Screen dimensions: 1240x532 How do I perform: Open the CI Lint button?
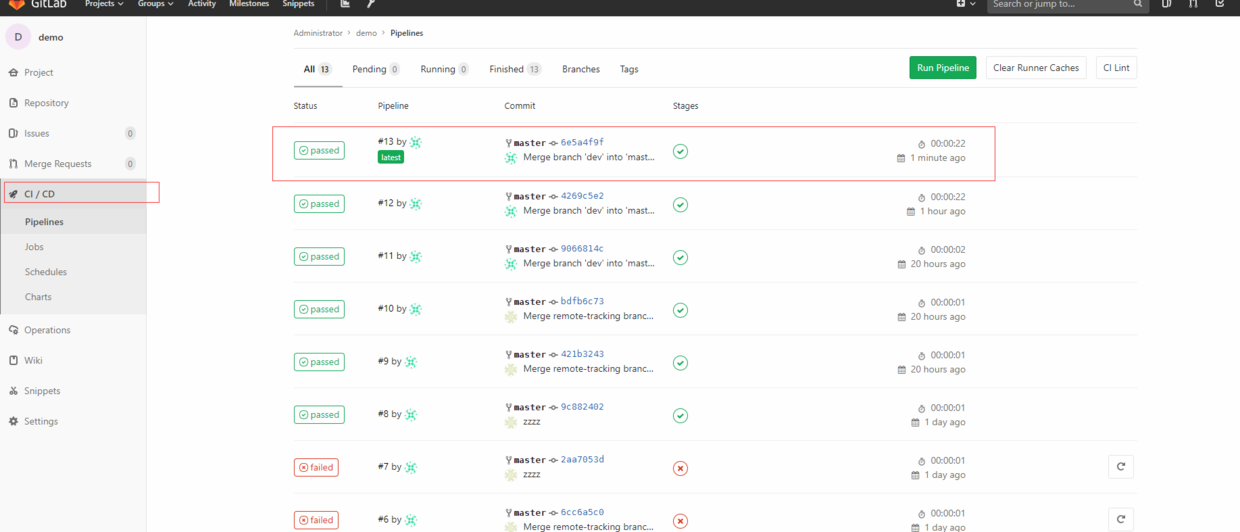click(x=1116, y=68)
